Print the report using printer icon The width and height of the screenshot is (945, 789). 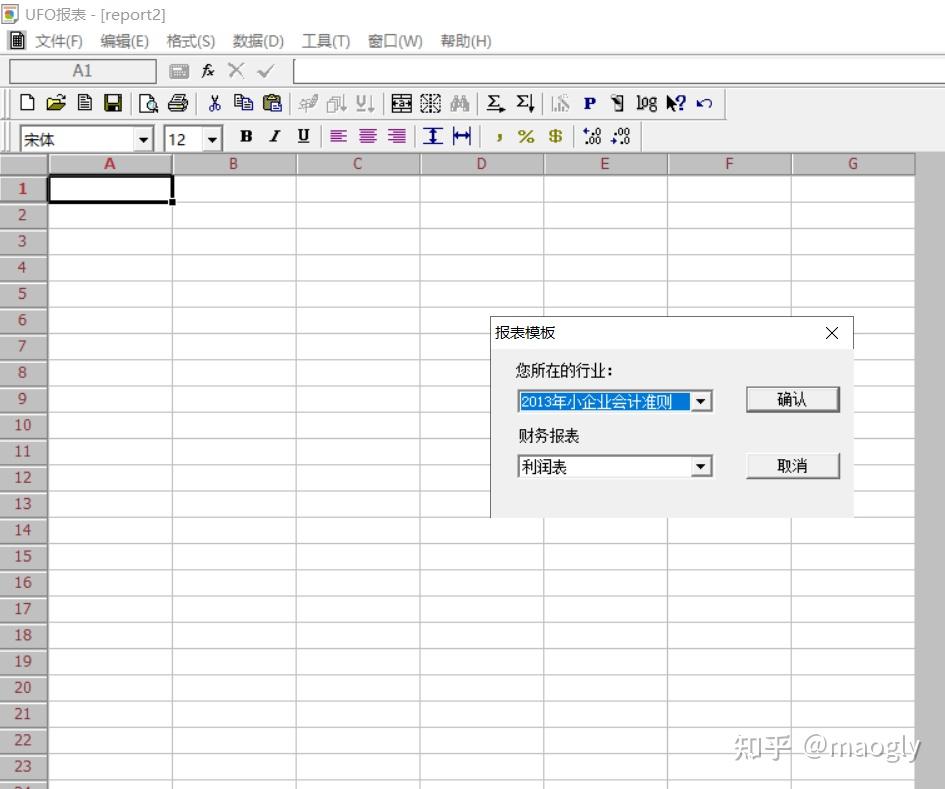tap(178, 103)
